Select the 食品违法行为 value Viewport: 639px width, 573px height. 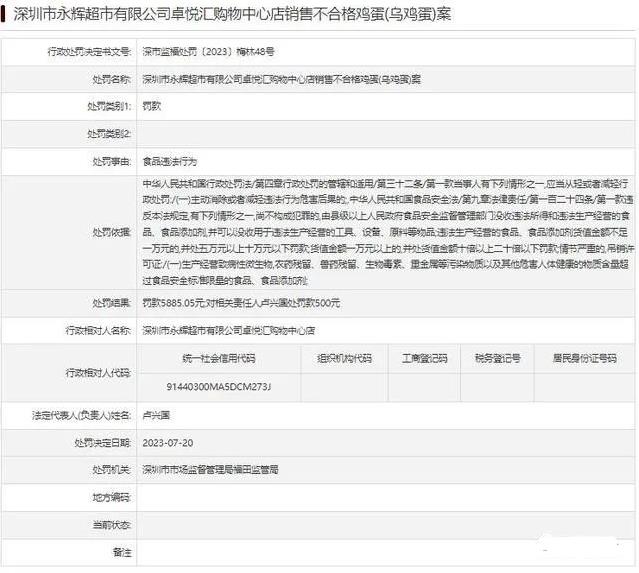pos(170,162)
